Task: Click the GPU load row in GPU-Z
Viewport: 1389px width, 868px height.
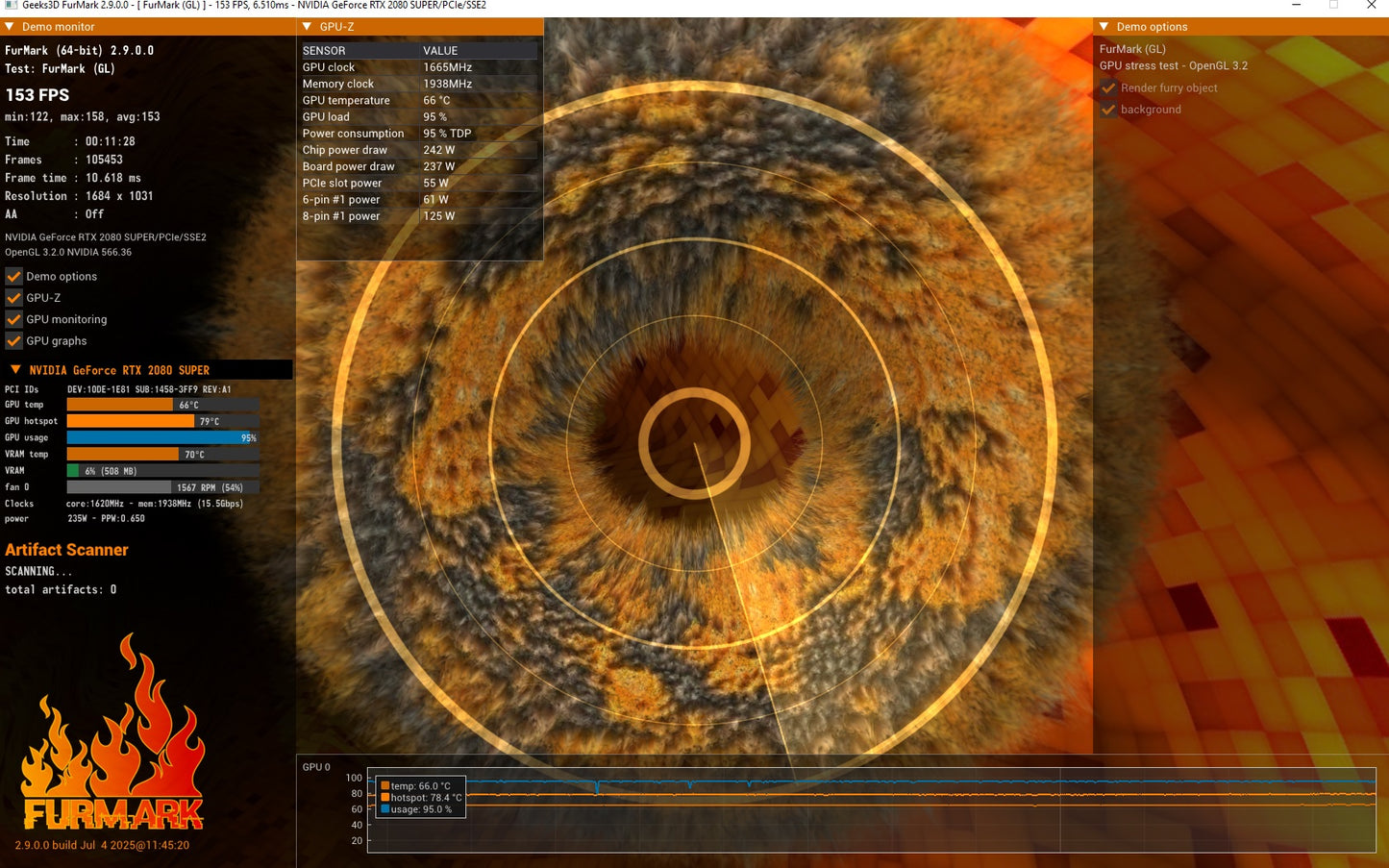Action: (x=419, y=116)
